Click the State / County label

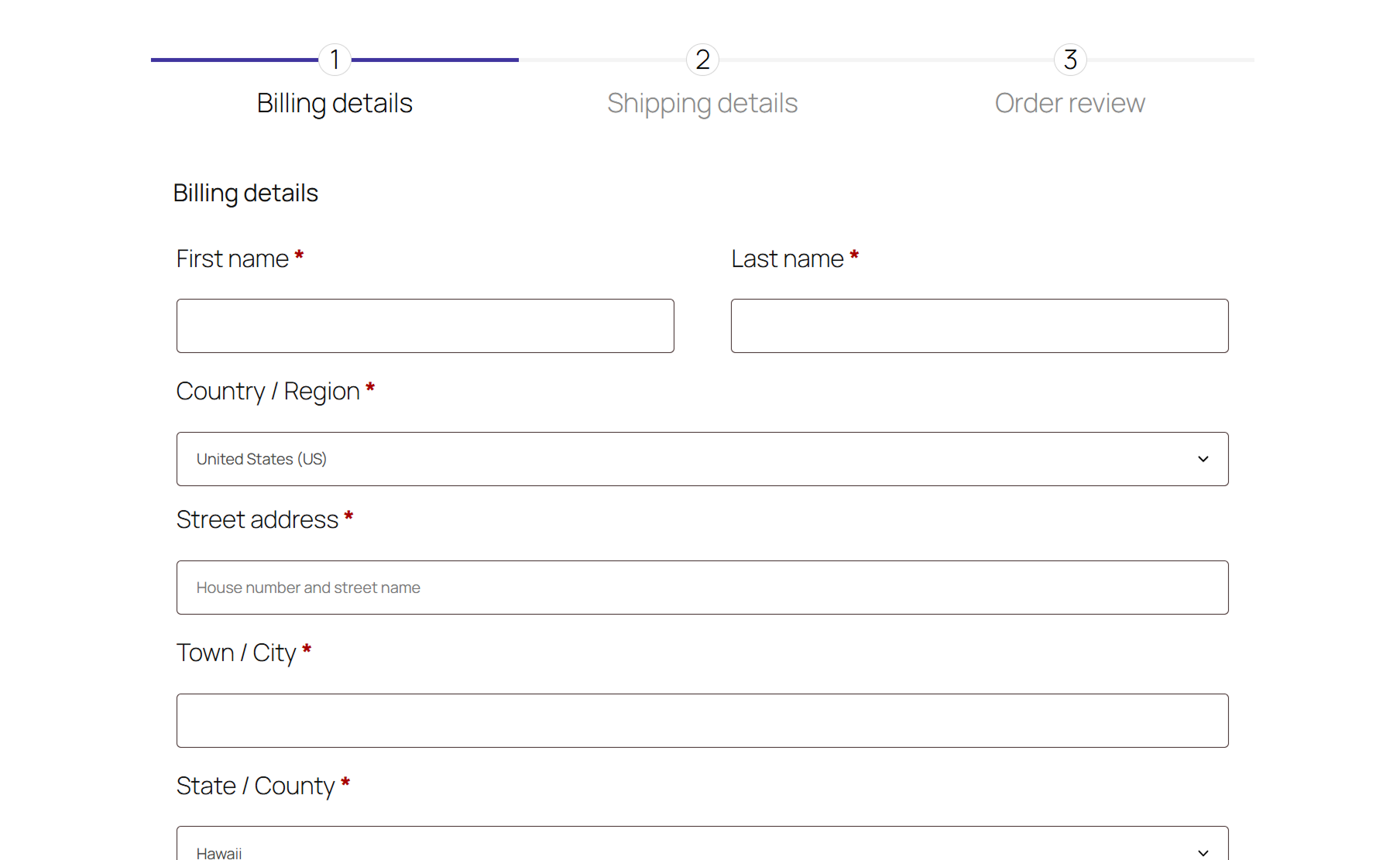(x=256, y=786)
